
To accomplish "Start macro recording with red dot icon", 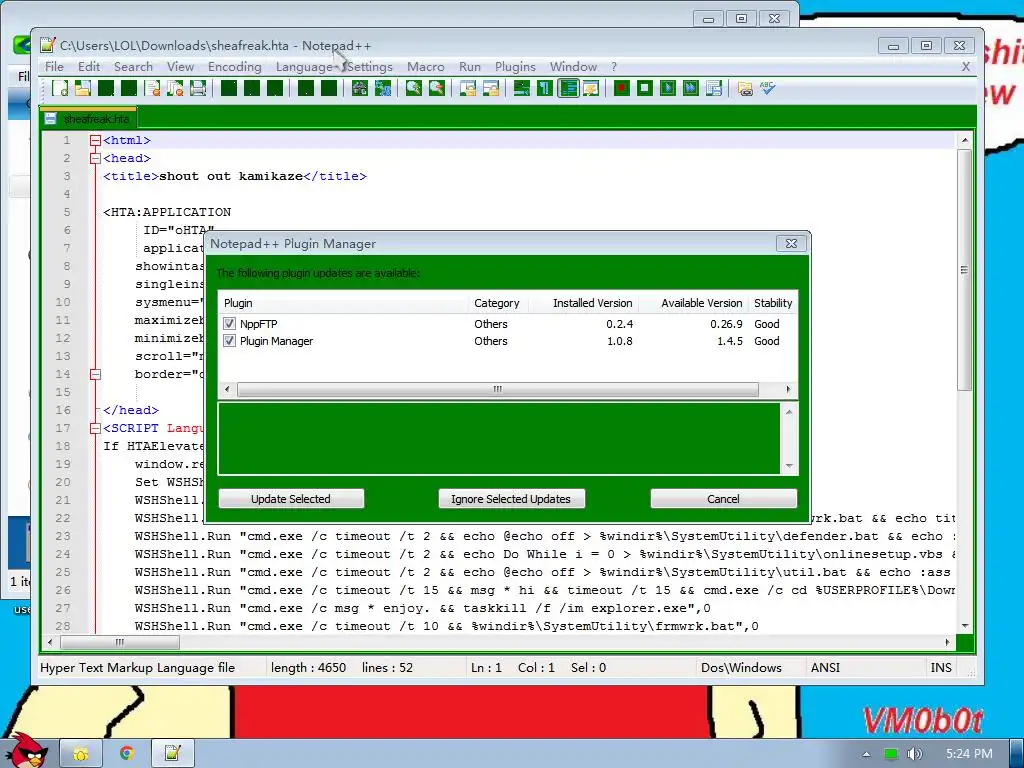I will [x=622, y=88].
